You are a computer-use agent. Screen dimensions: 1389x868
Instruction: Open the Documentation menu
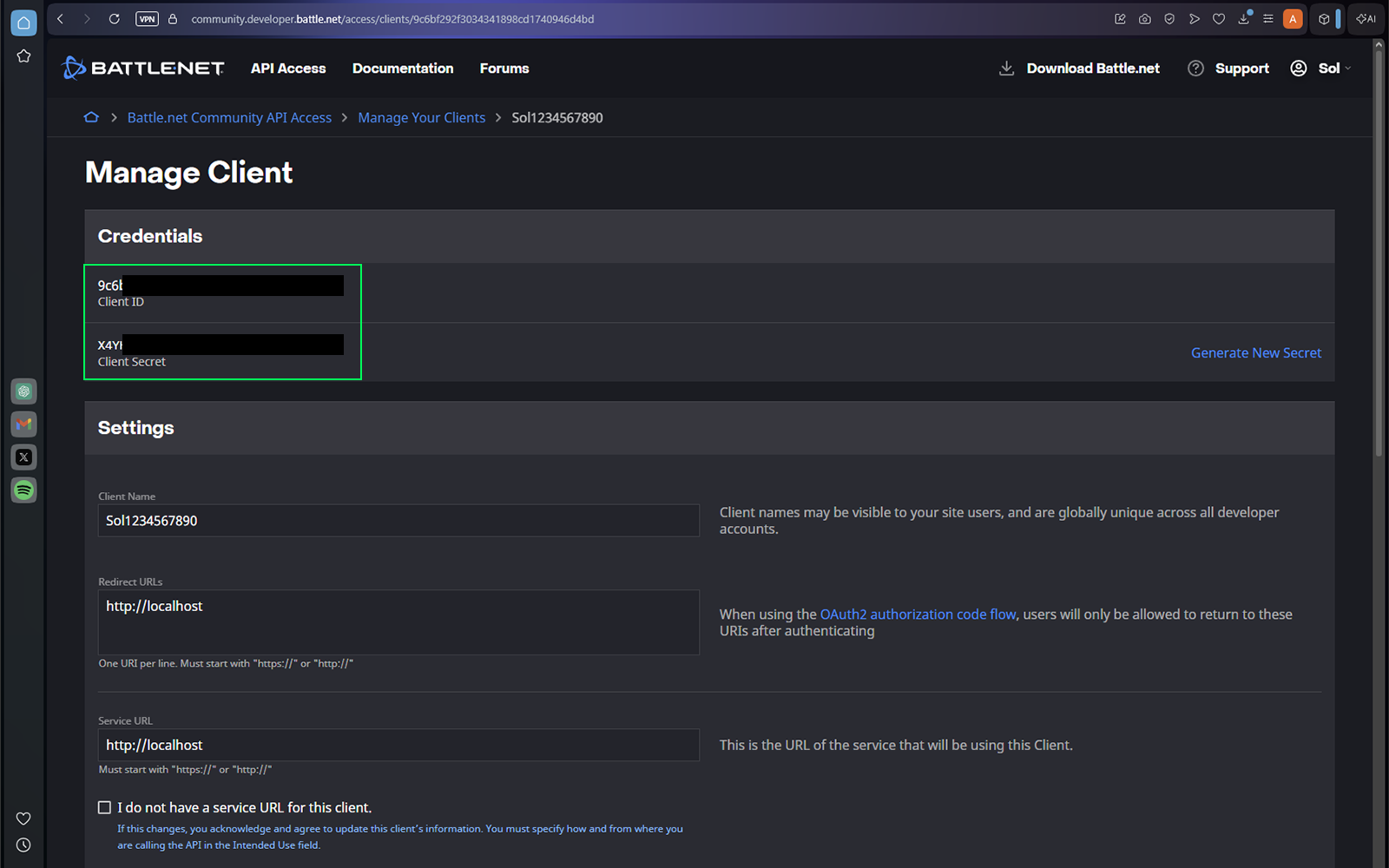click(x=403, y=69)
